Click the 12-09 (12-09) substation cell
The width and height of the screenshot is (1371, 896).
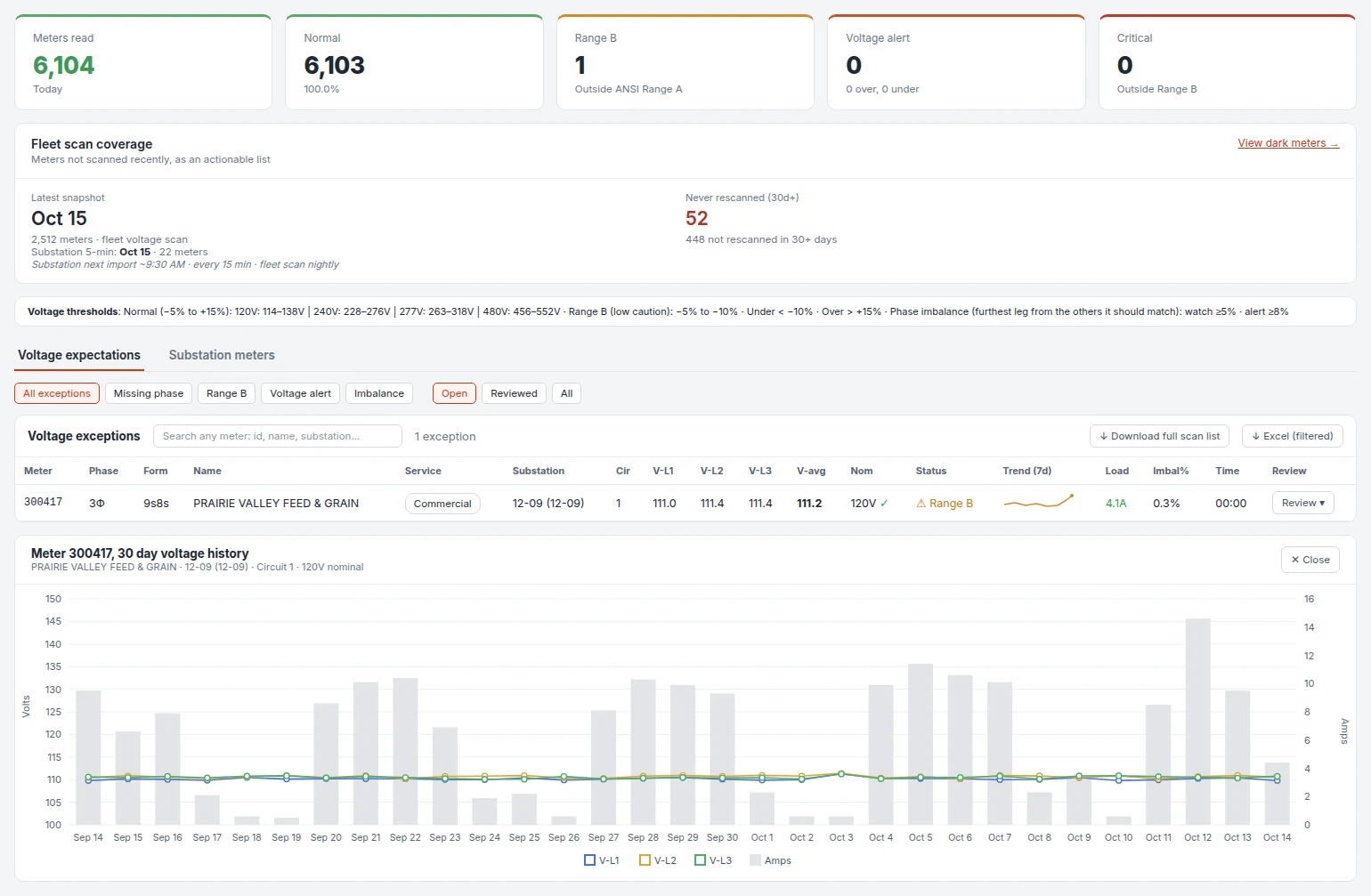pos(548,504)
